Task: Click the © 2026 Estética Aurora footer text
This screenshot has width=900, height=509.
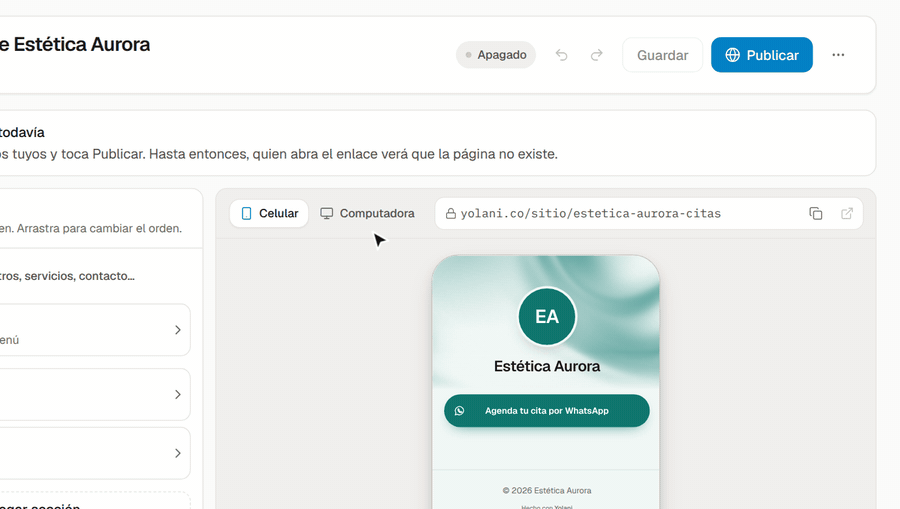Action: click(547, 491)
